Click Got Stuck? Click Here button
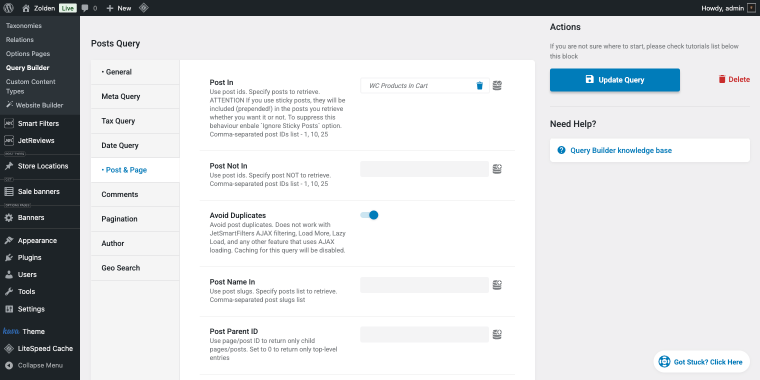The width and height of the screenshot is (760, 380). click(701, 362)
